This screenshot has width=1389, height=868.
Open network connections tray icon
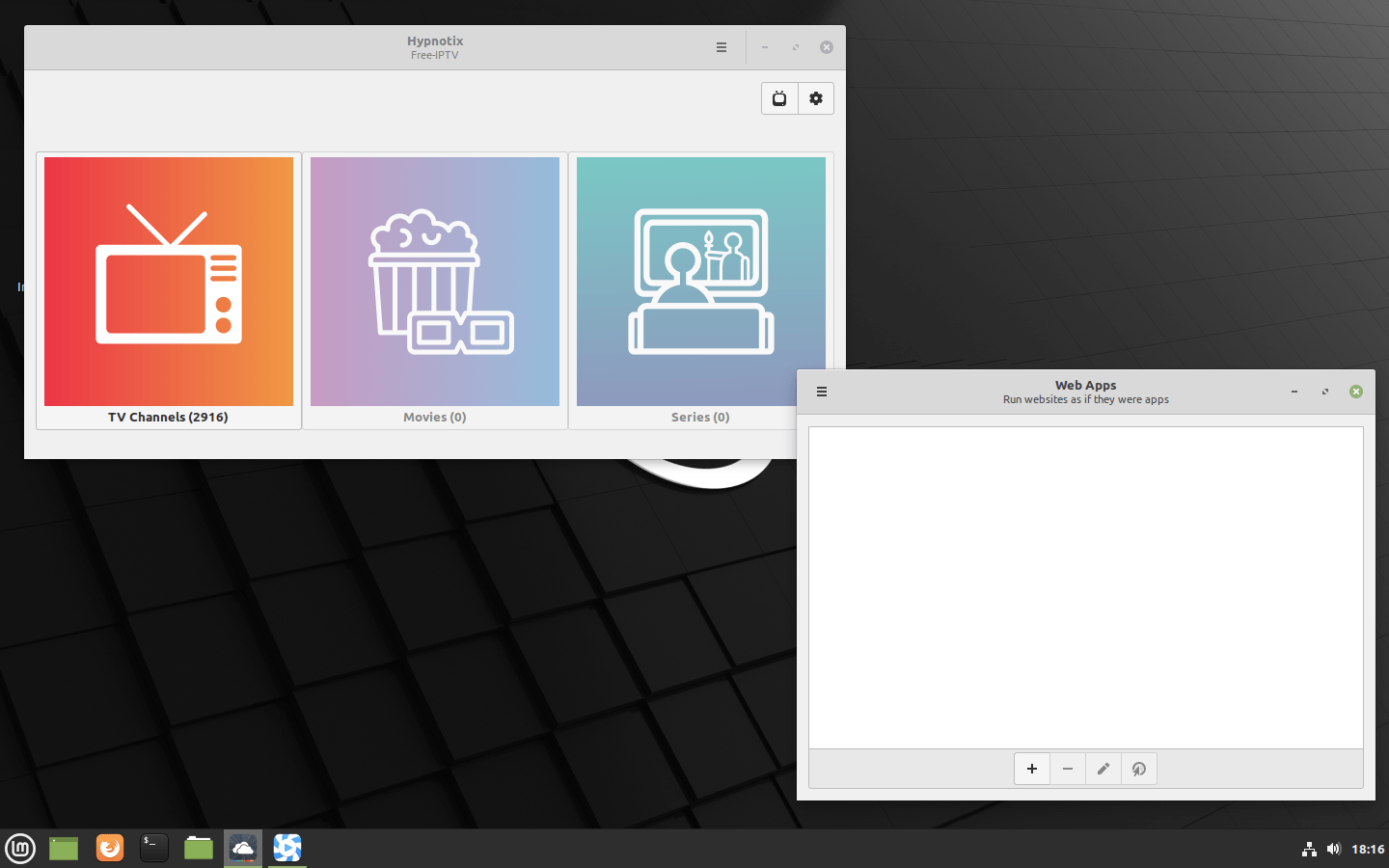1309,849
